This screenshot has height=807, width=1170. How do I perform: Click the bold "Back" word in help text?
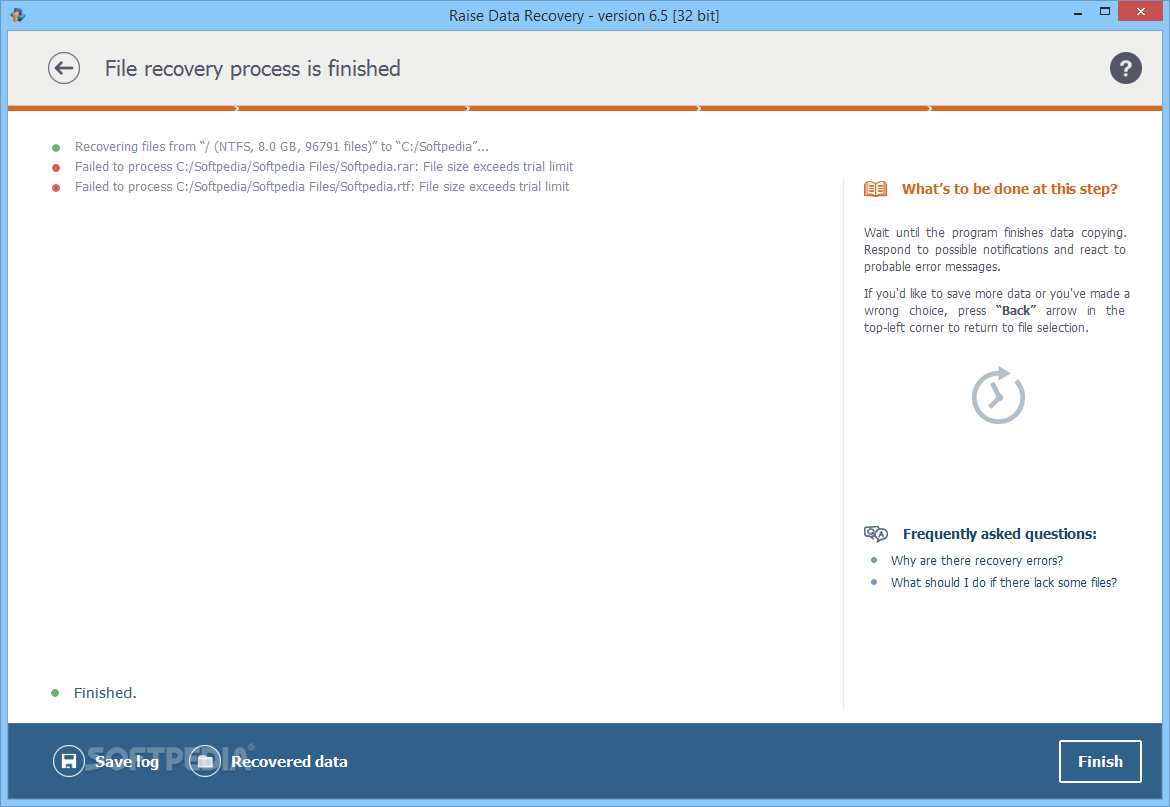1016,311
